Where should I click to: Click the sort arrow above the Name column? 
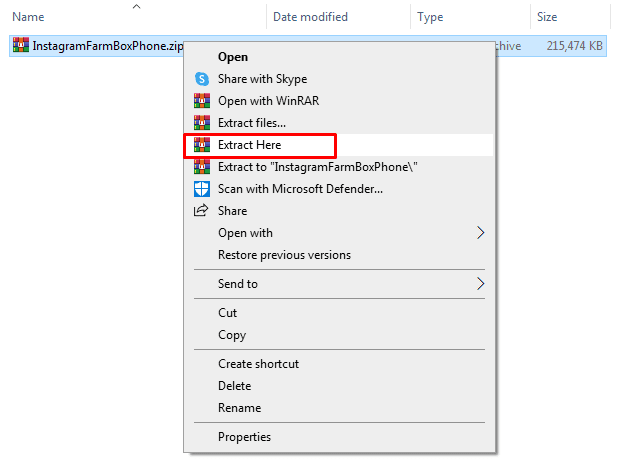tap(136, 7)
